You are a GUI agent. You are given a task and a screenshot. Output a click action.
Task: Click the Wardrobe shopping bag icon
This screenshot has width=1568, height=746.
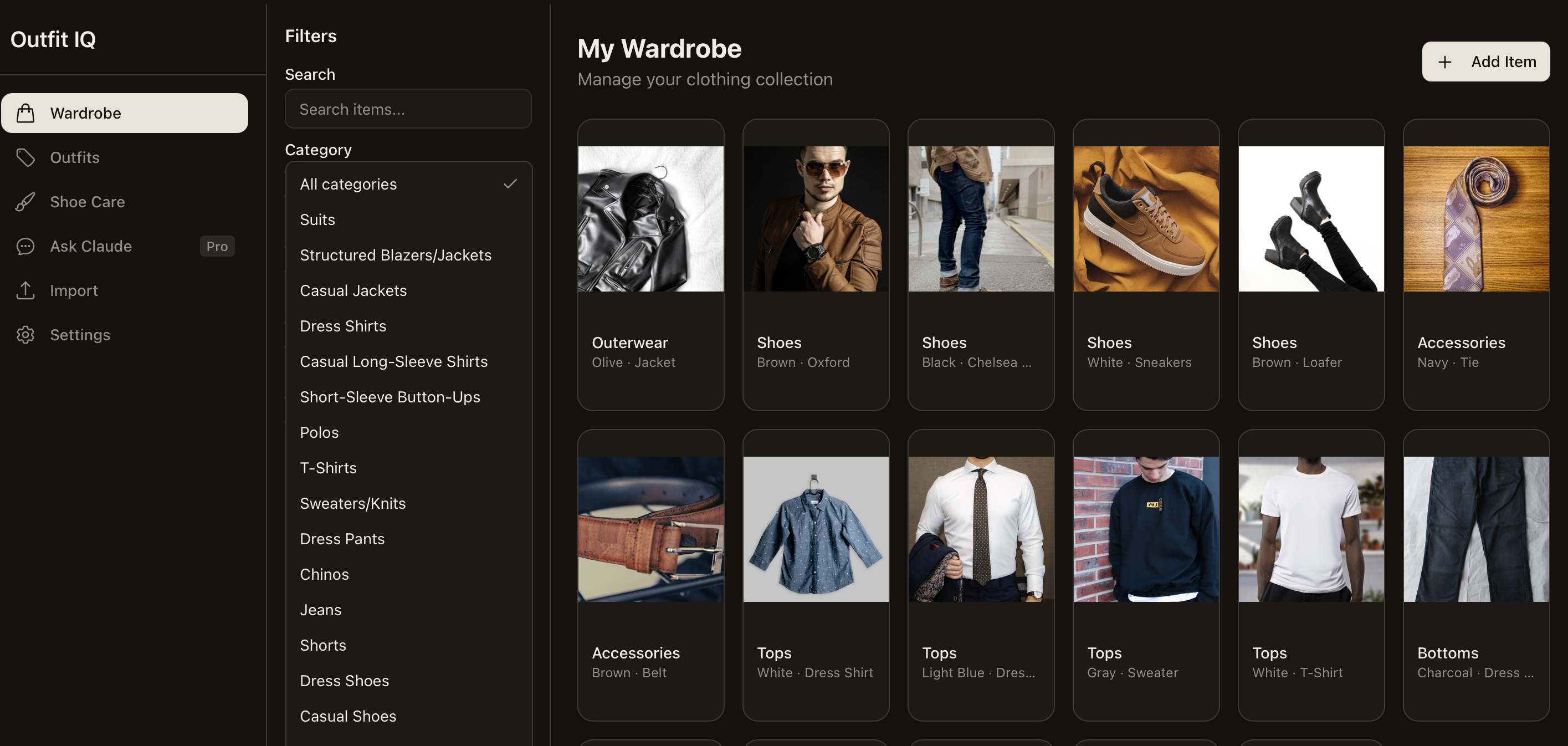click(25, 113)
